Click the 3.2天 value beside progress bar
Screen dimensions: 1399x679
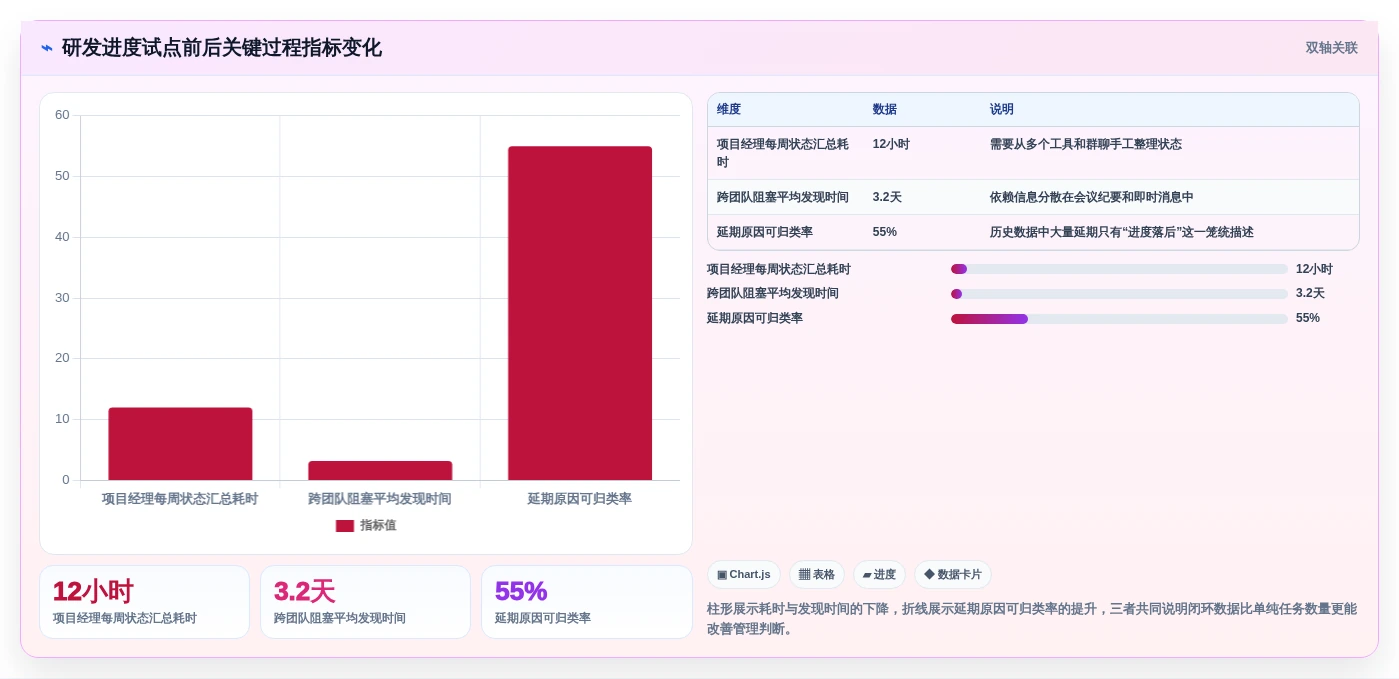coord(1310,294)
